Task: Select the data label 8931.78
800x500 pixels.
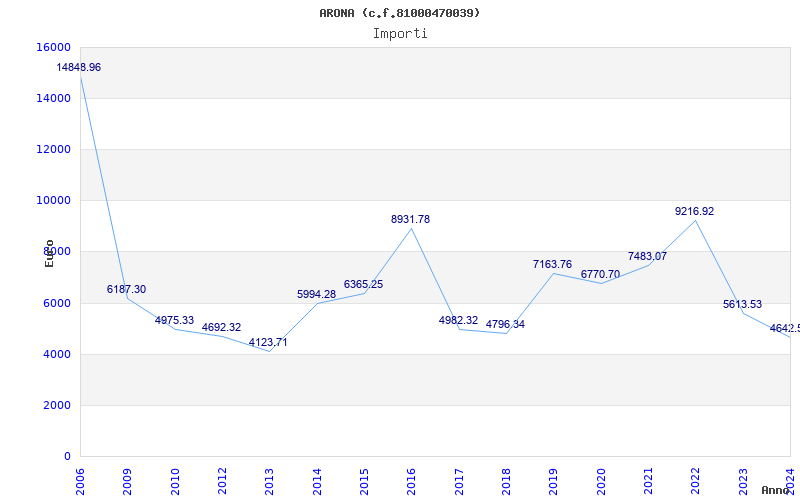Action: pos(410,219)
